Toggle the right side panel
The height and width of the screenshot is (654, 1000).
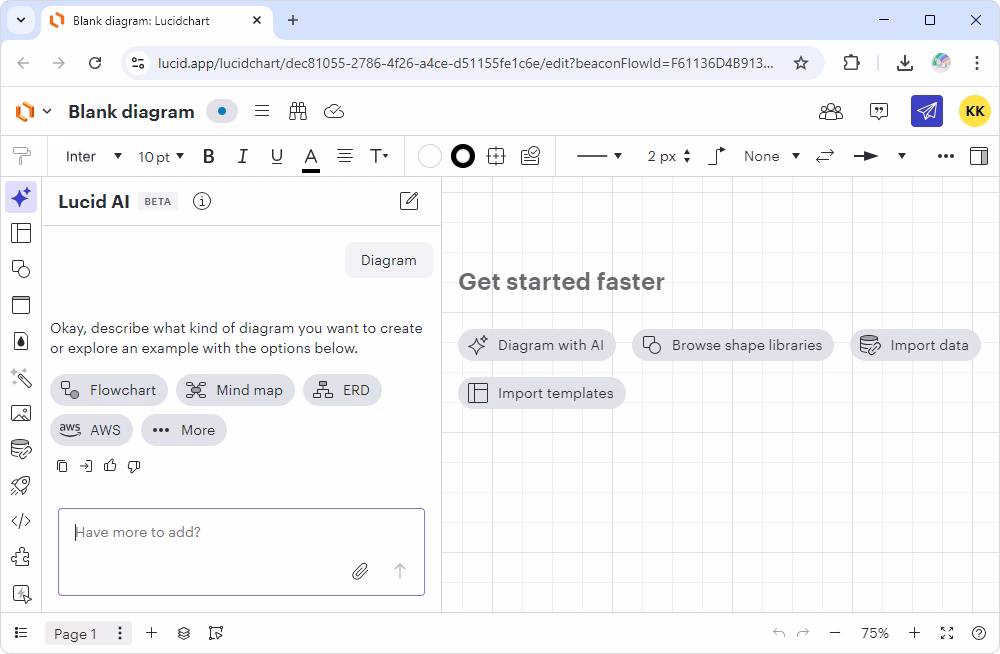[978, 156]
